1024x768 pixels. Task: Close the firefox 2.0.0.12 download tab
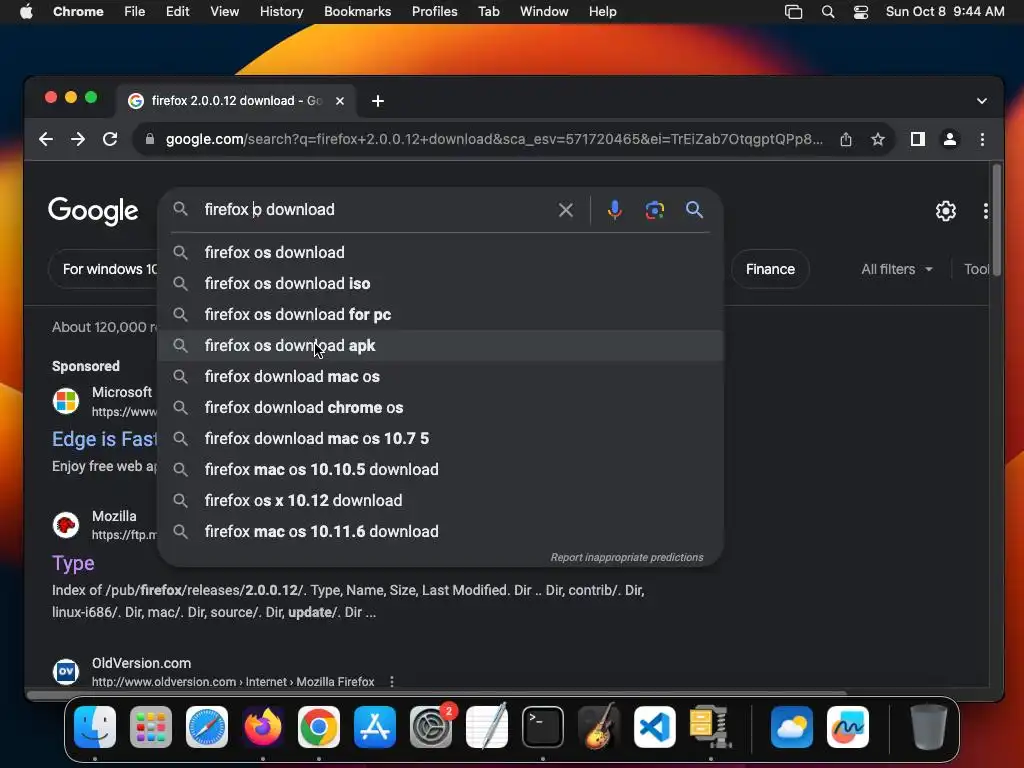click(x=340, y=101)
